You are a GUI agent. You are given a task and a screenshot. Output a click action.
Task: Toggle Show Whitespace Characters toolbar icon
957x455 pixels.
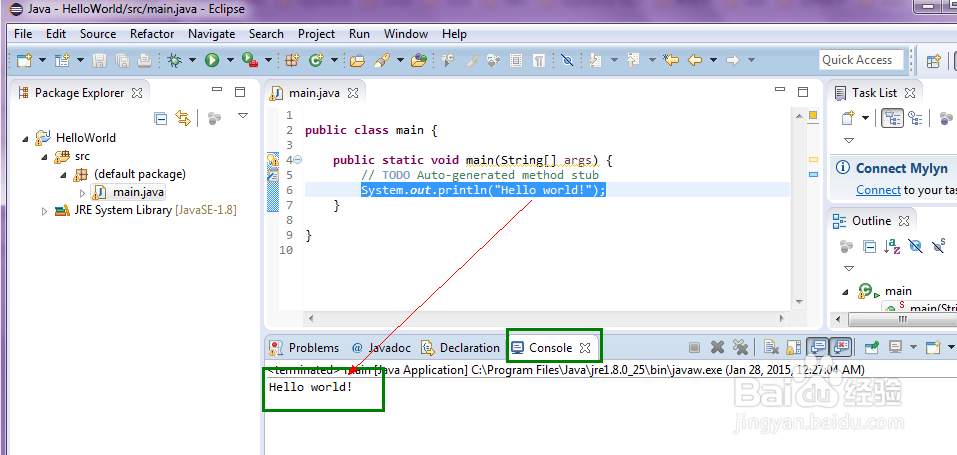tap(539, 60)
